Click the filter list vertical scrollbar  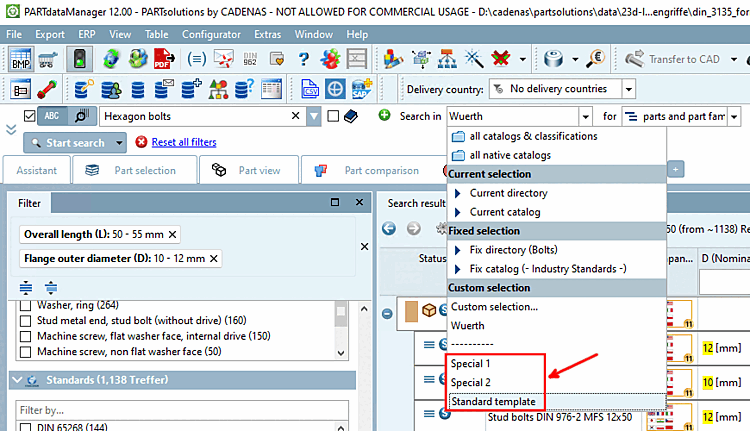click(x=341, y=331)
